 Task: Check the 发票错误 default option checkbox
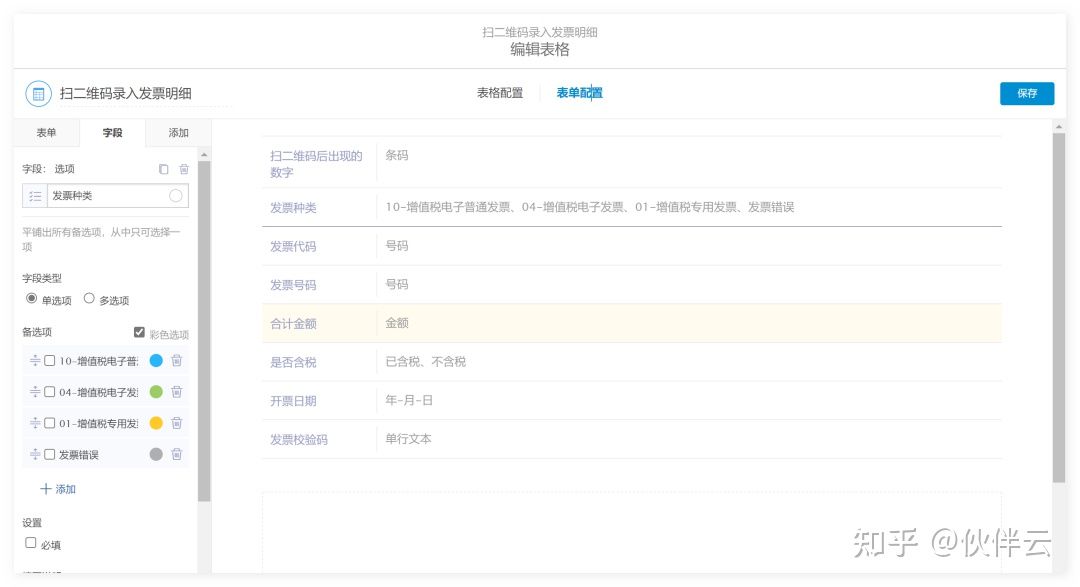click(49, 454)
